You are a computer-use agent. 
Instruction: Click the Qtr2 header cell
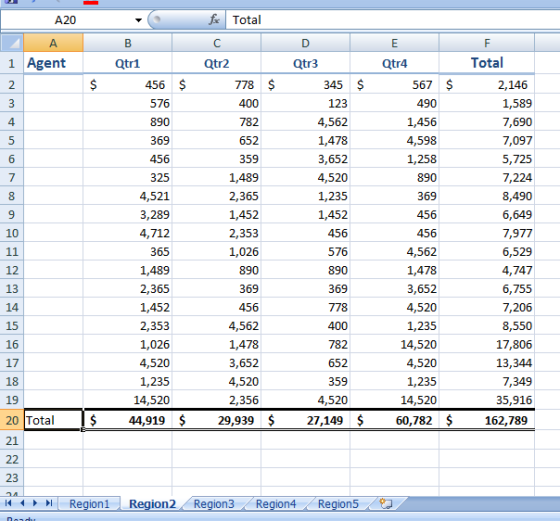[216, 63]
